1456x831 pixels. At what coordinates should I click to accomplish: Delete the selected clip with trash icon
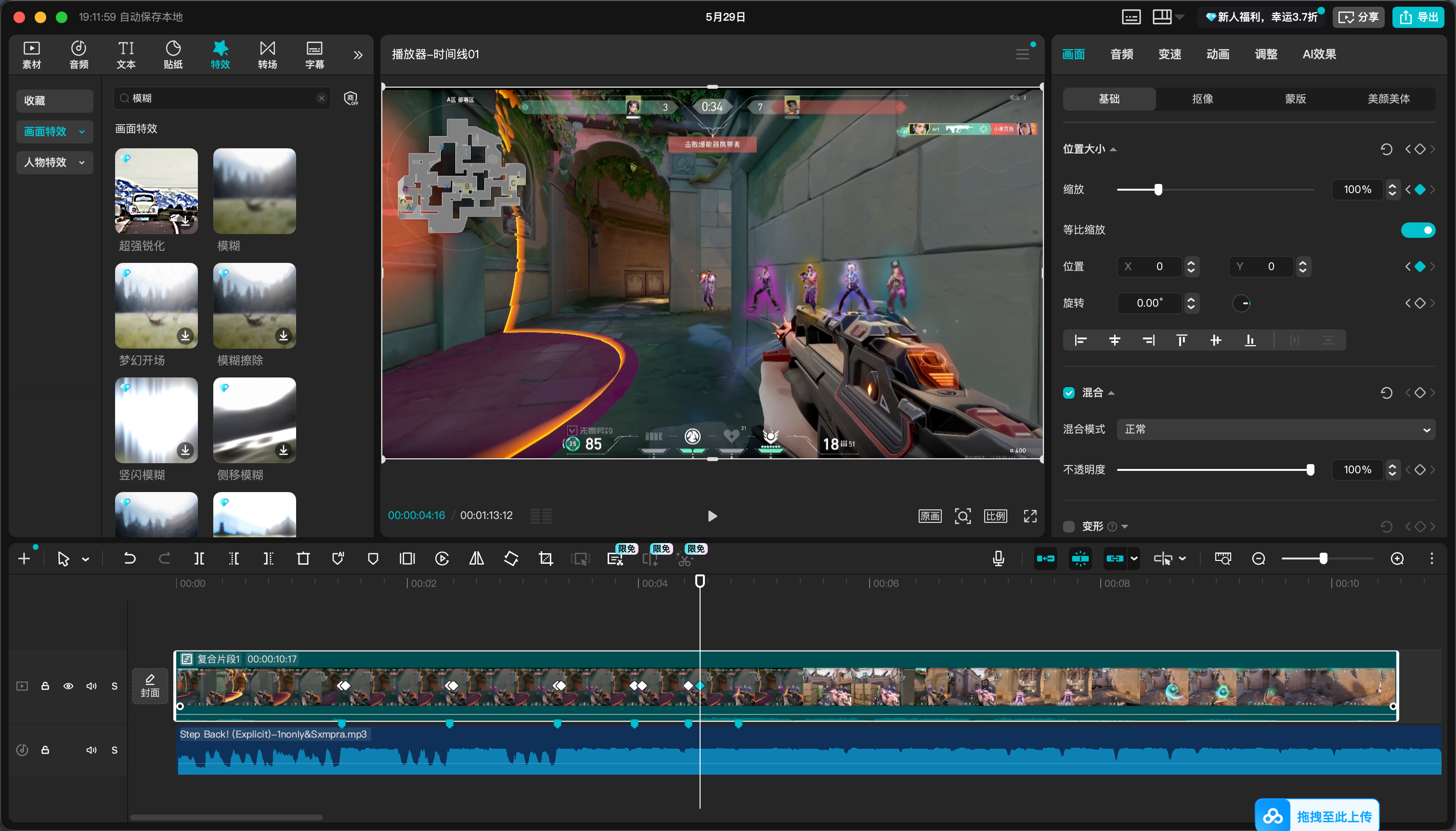(303, 559)
